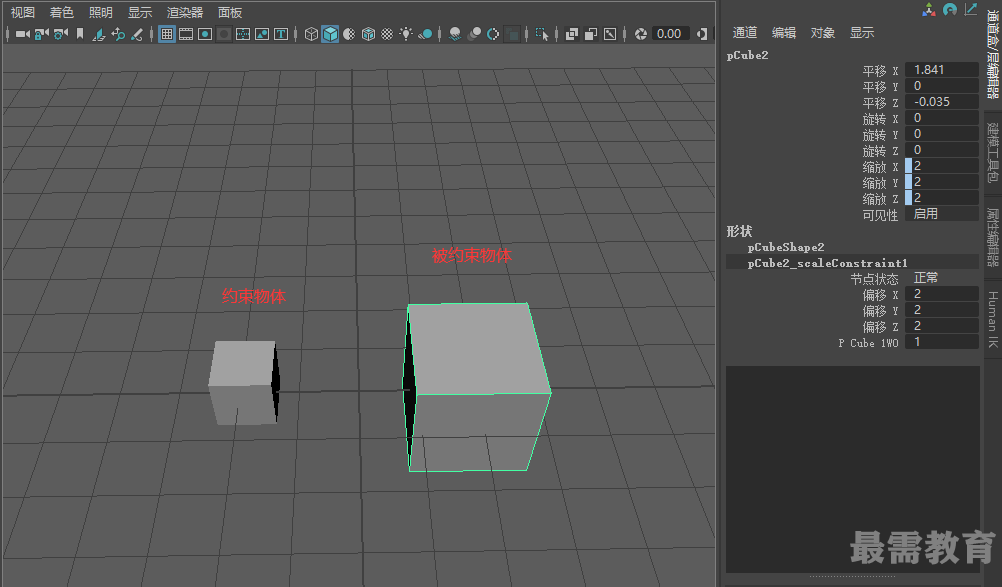The height and width of the screenshot is (587, 1002).
Task: Click the Select Camera icon in viewport toolbar
Action: click(x=22, y=34)
